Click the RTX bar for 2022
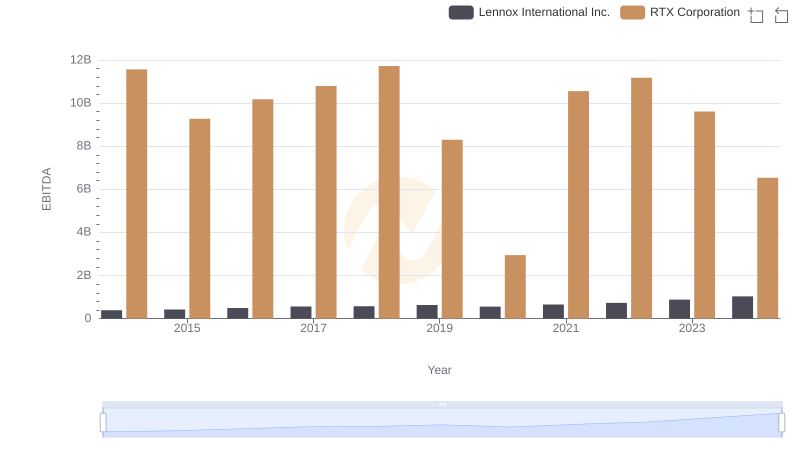The width and height of the screenshot is (800, 461). pos(641,198)
